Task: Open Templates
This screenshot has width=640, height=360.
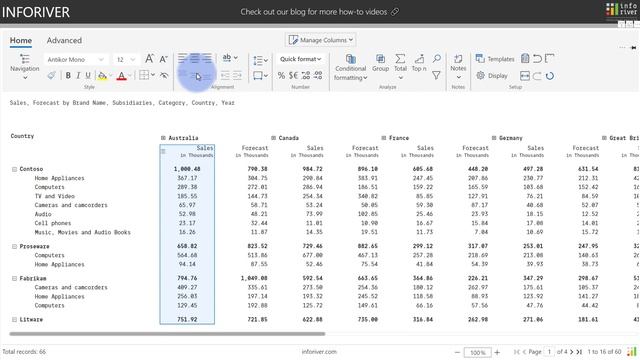Action: click(495, 59)
